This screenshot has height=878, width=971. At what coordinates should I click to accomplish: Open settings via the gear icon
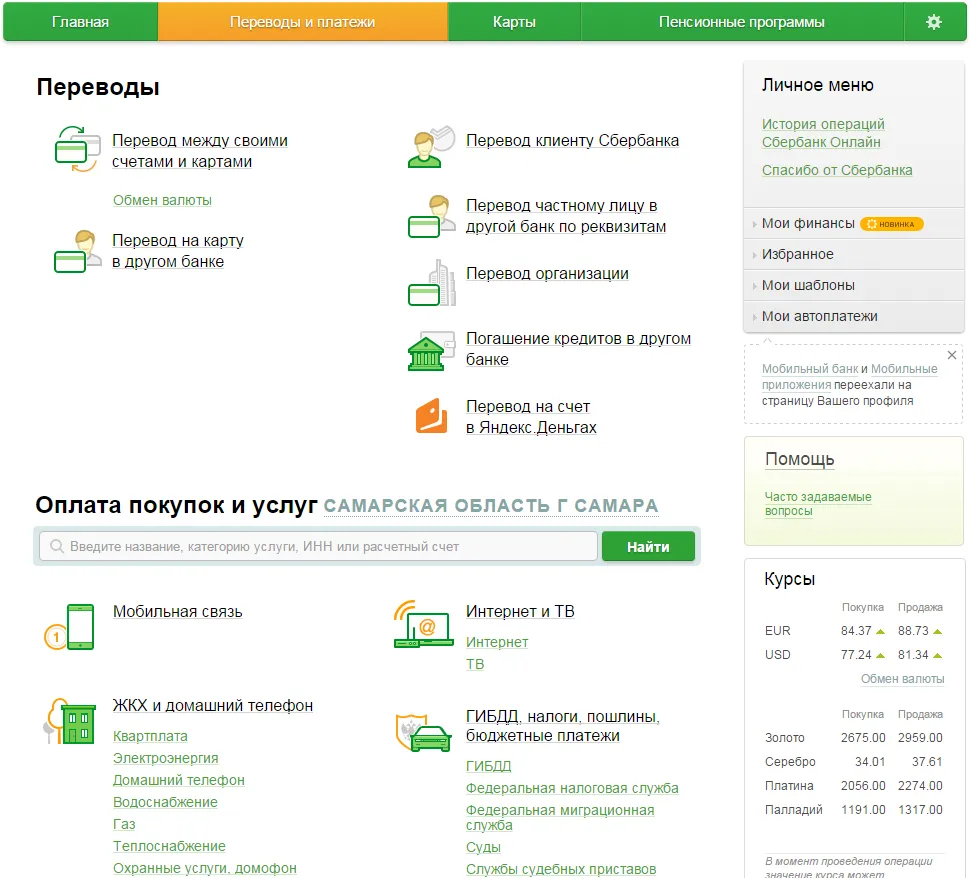933,22
